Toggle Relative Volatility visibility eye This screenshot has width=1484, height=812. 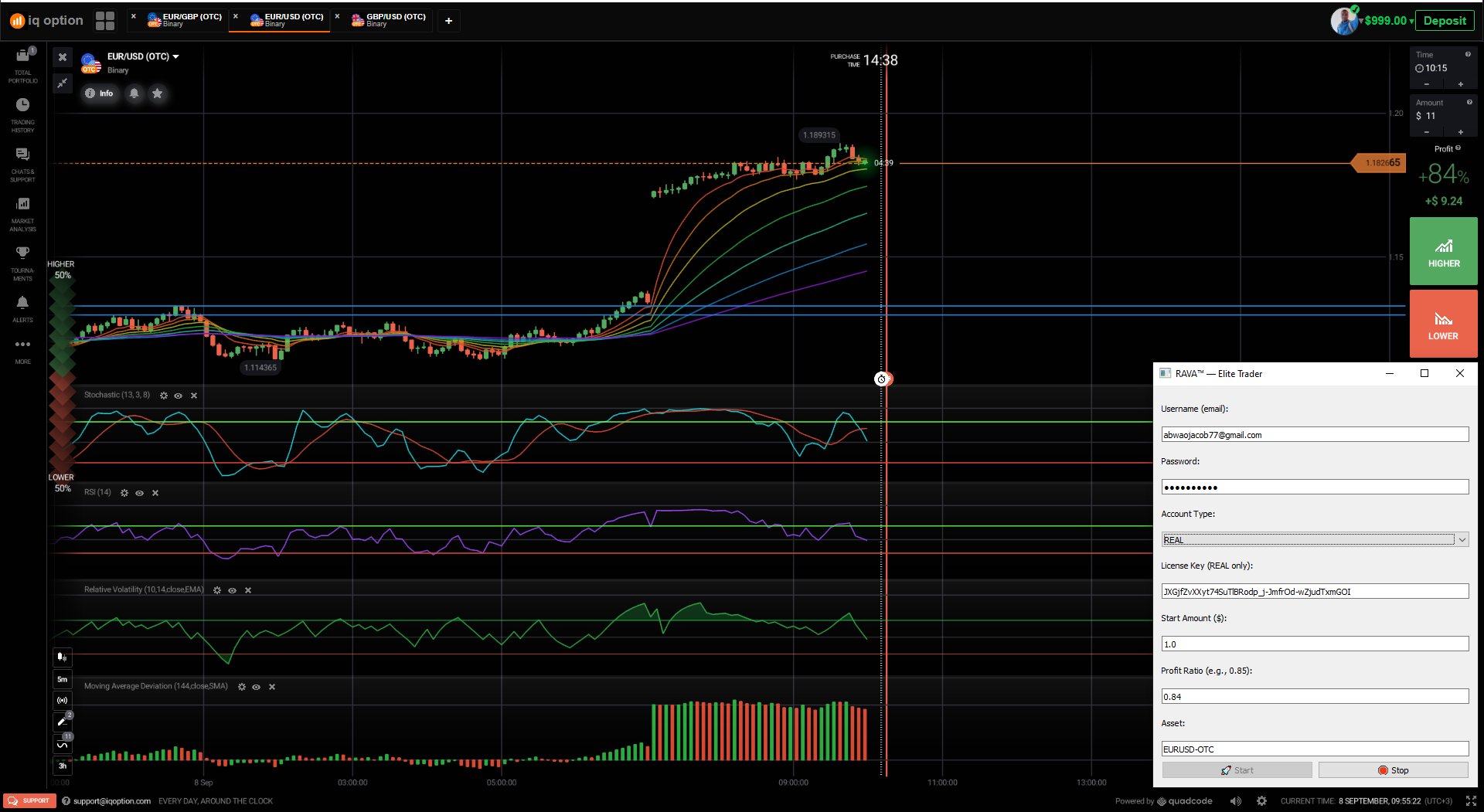(x=232, y=590)
